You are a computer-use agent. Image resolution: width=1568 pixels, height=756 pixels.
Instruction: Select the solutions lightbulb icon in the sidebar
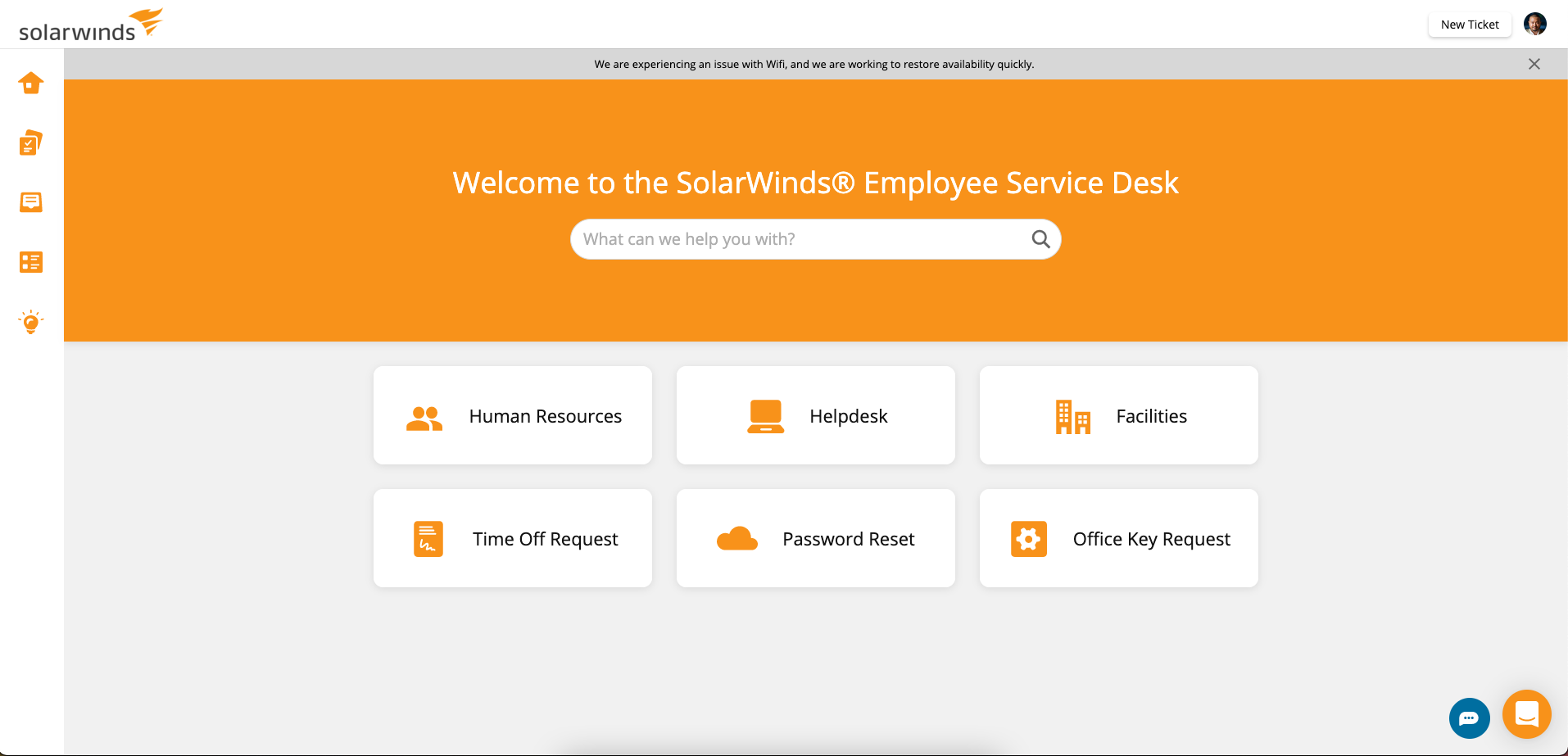[30, 322]
